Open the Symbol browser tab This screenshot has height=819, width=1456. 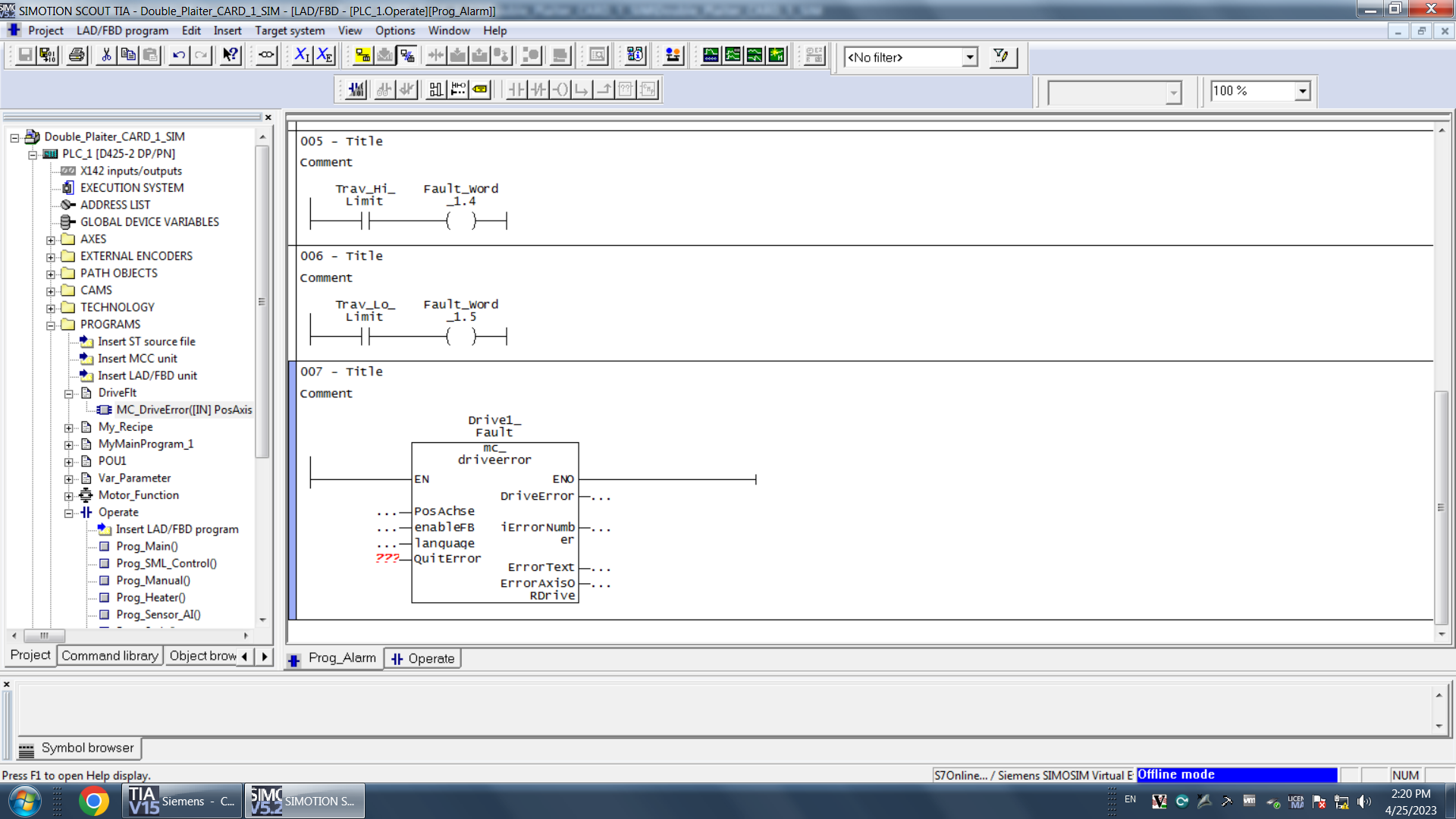[79, 748]
